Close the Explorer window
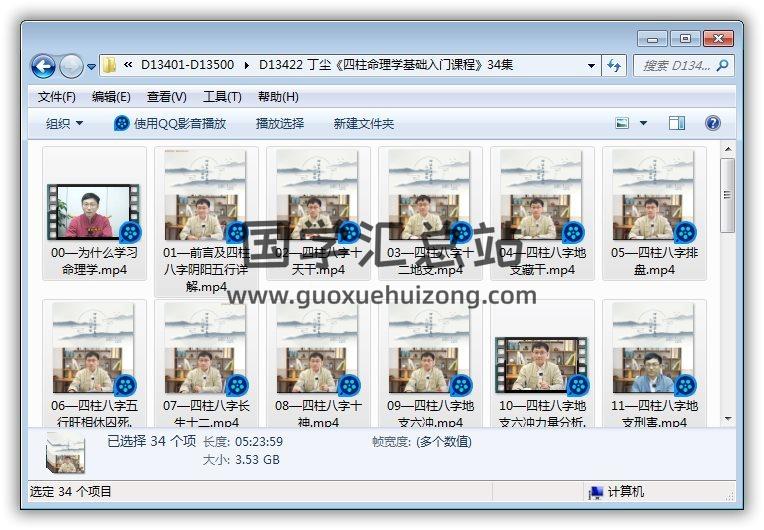This screenshot has height=530, width=764. [718, 38]
